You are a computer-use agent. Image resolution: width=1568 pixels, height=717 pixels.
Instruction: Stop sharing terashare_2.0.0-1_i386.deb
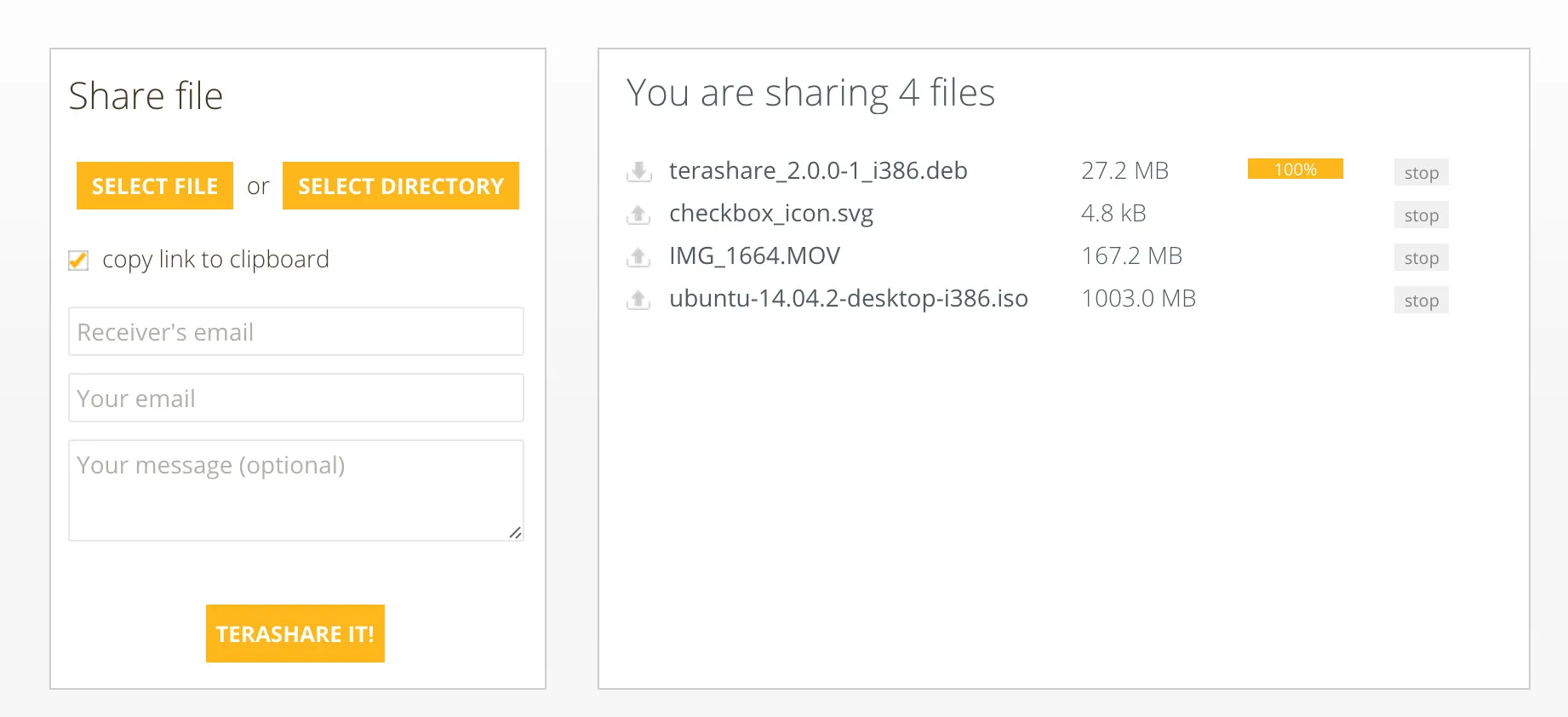(1420, 172)
